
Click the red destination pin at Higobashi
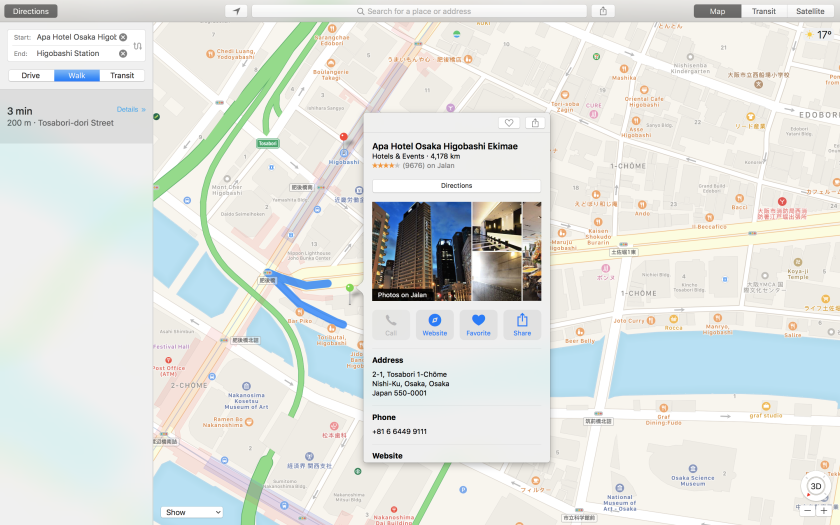(x=343, y=138)
